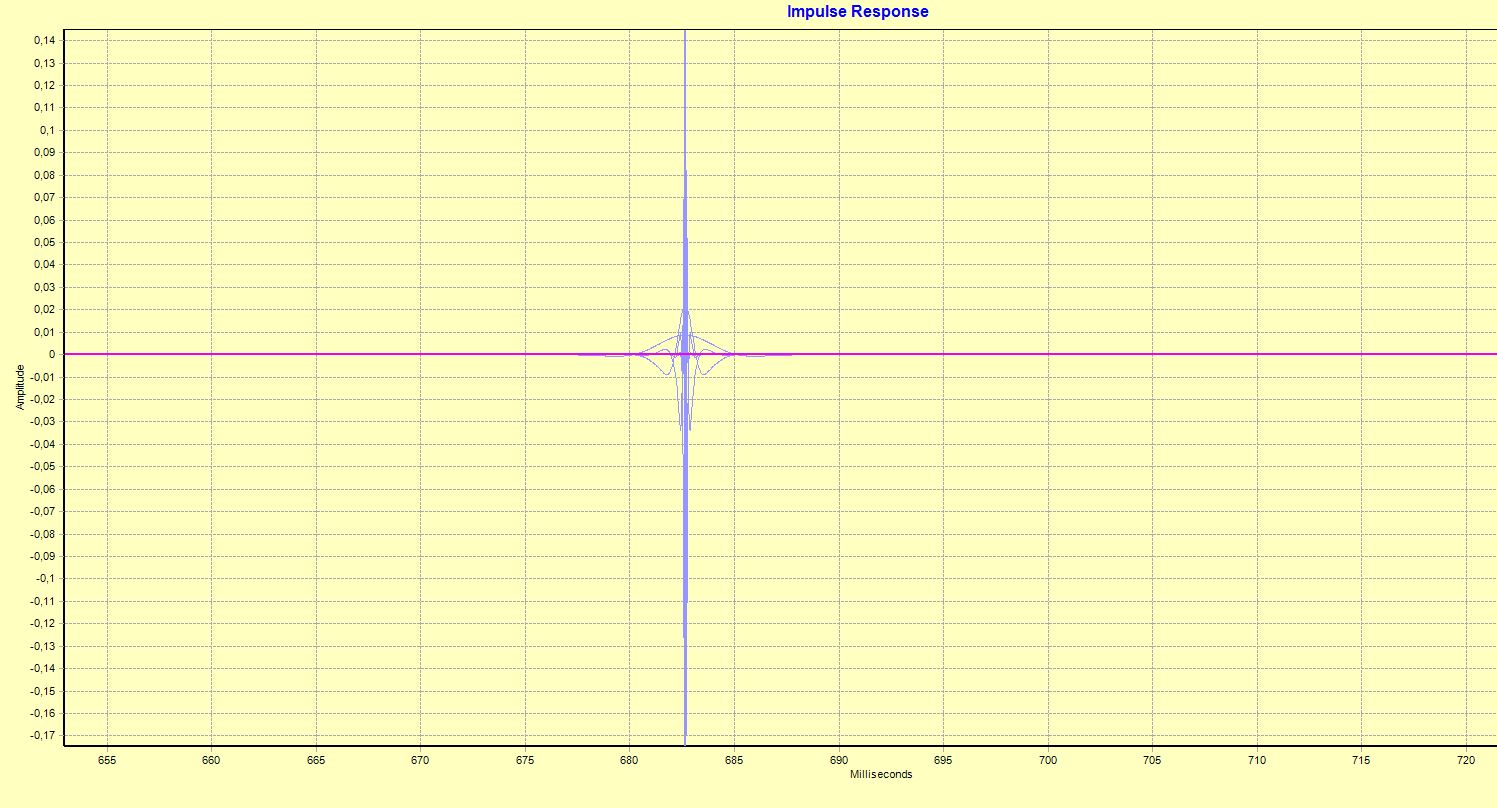The height and width of the screenshot is (808, 1497).
Task: Pick the 0,08 amplitude tick label
Action: (44, 175)
